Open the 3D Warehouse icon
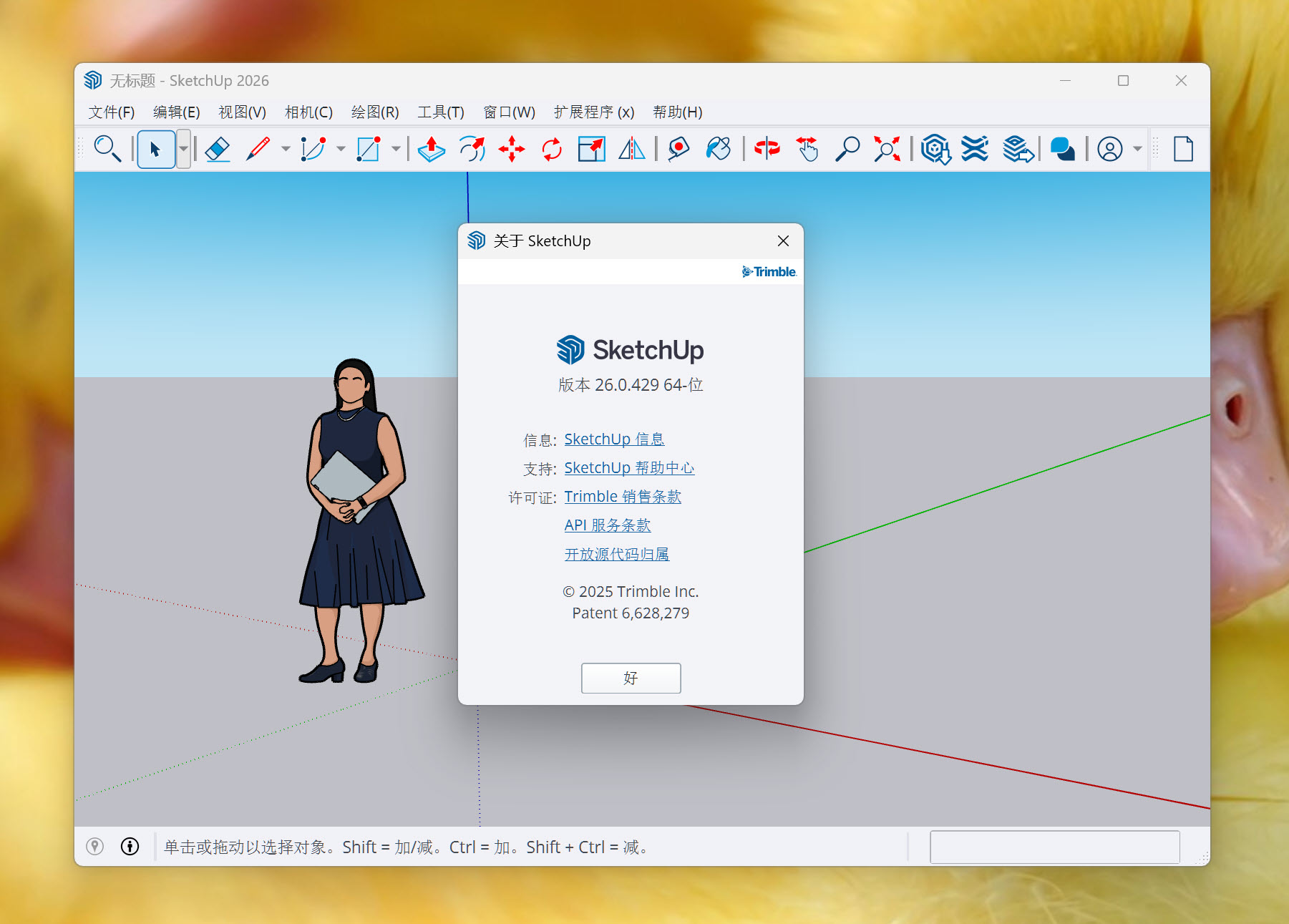The image size is (1289, 924). coord(935,150)
